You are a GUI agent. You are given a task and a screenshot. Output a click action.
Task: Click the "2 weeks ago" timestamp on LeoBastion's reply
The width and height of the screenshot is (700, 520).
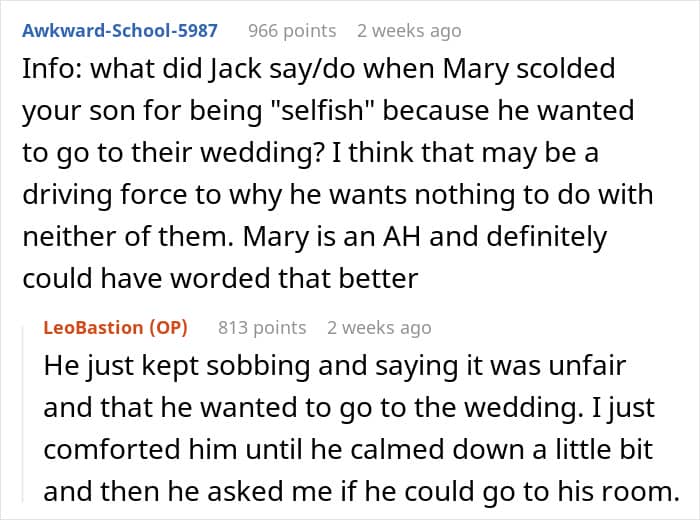[x=378, y=327]
